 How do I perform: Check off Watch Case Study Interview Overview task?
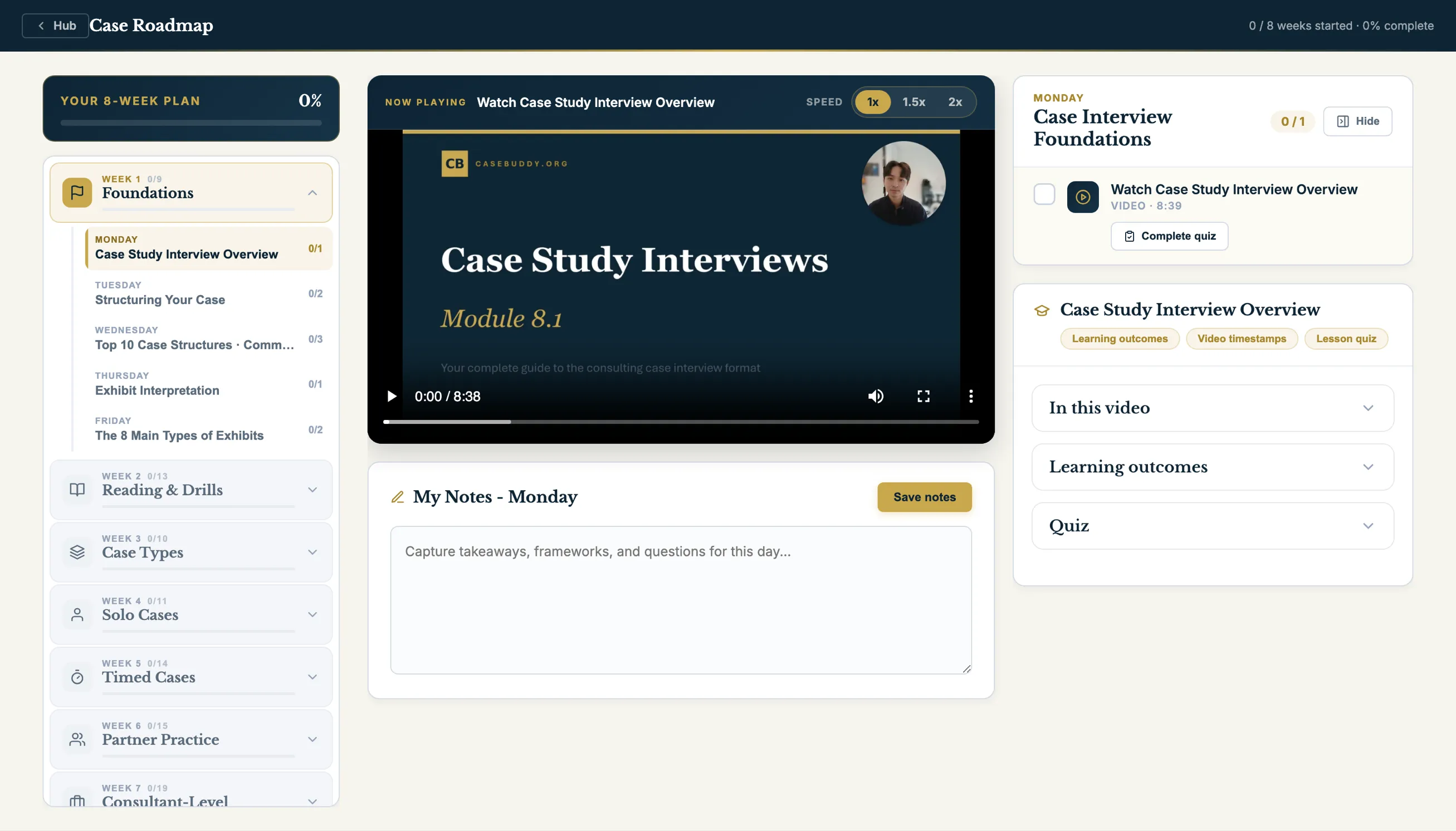pyautogui.click(x=1044, y=194)
